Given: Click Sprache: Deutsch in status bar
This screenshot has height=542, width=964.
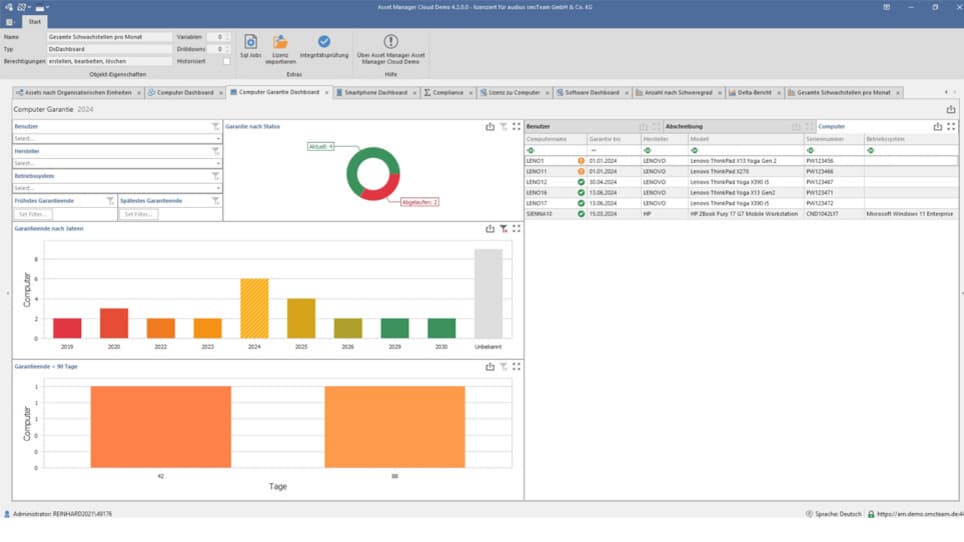Looking at the screenshot, I should click(x=833, y=514).
